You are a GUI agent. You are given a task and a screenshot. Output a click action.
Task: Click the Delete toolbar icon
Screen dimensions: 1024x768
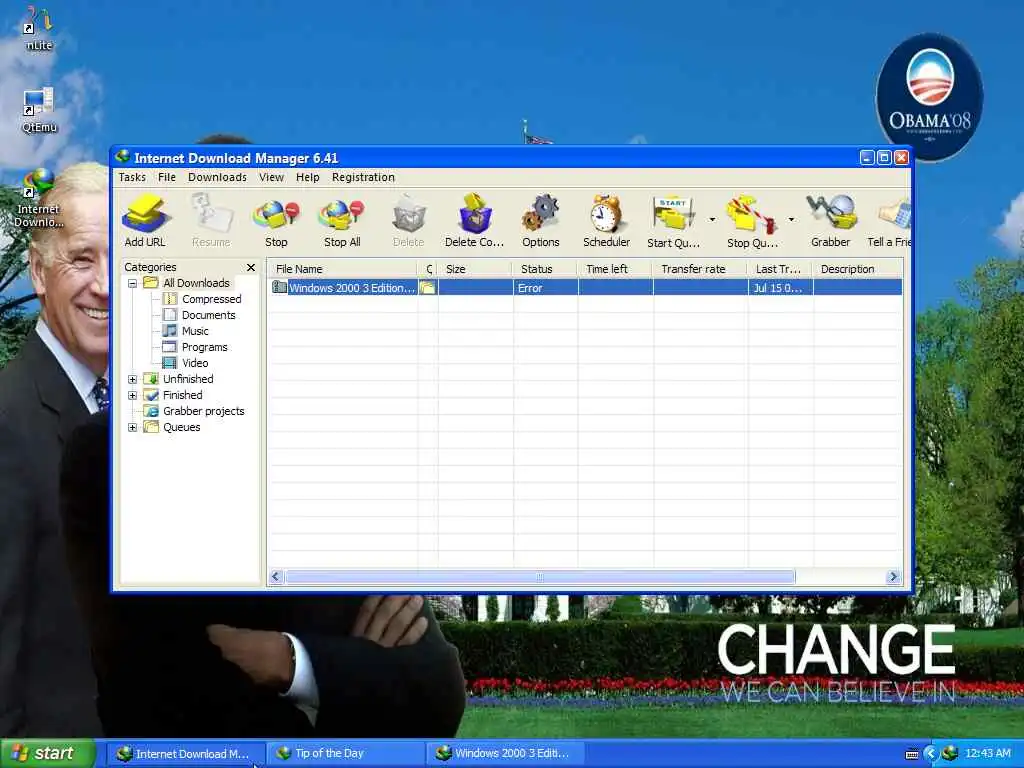409,221
